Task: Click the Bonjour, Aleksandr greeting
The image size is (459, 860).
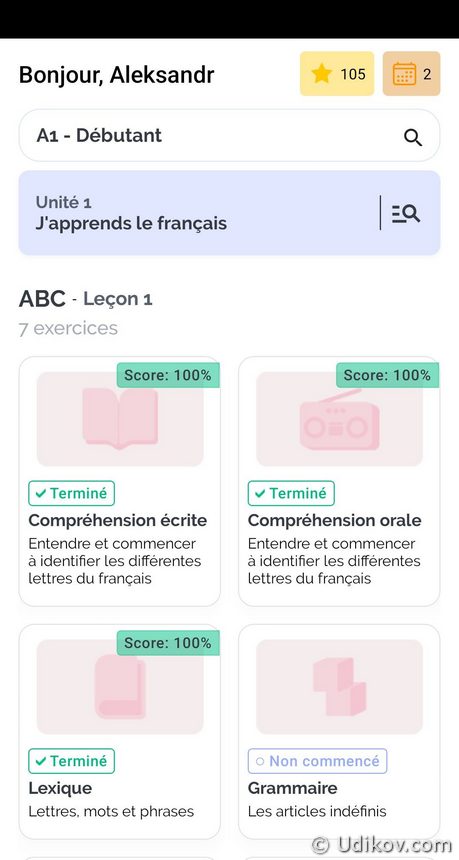Action: (117, 75)
